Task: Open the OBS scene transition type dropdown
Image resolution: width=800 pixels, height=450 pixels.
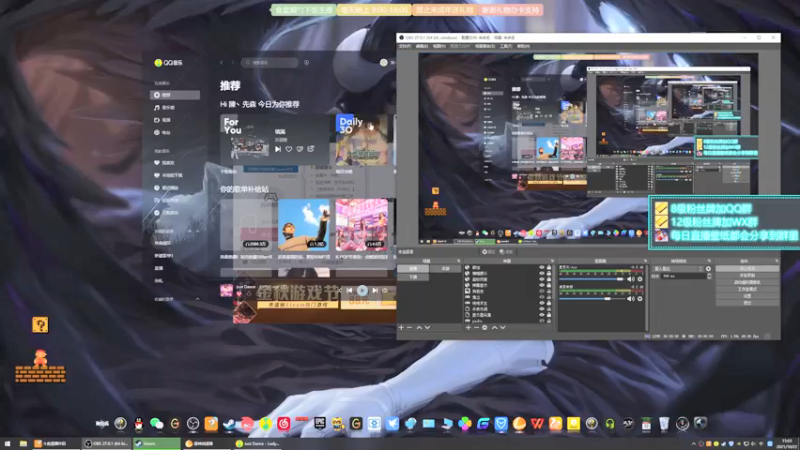Action: pos(678,269)
